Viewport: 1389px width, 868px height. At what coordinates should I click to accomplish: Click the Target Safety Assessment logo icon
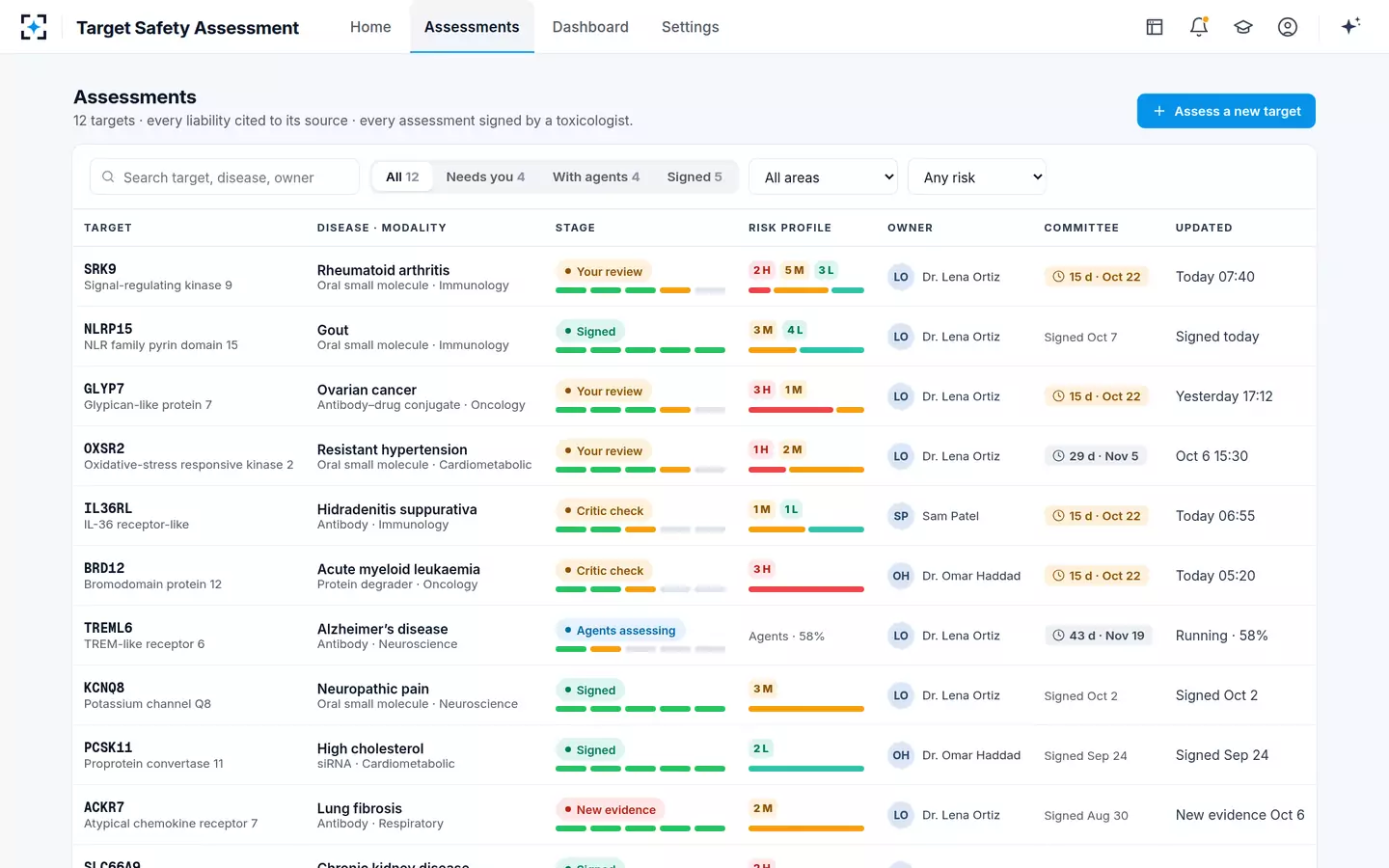(x=34, y=27)
